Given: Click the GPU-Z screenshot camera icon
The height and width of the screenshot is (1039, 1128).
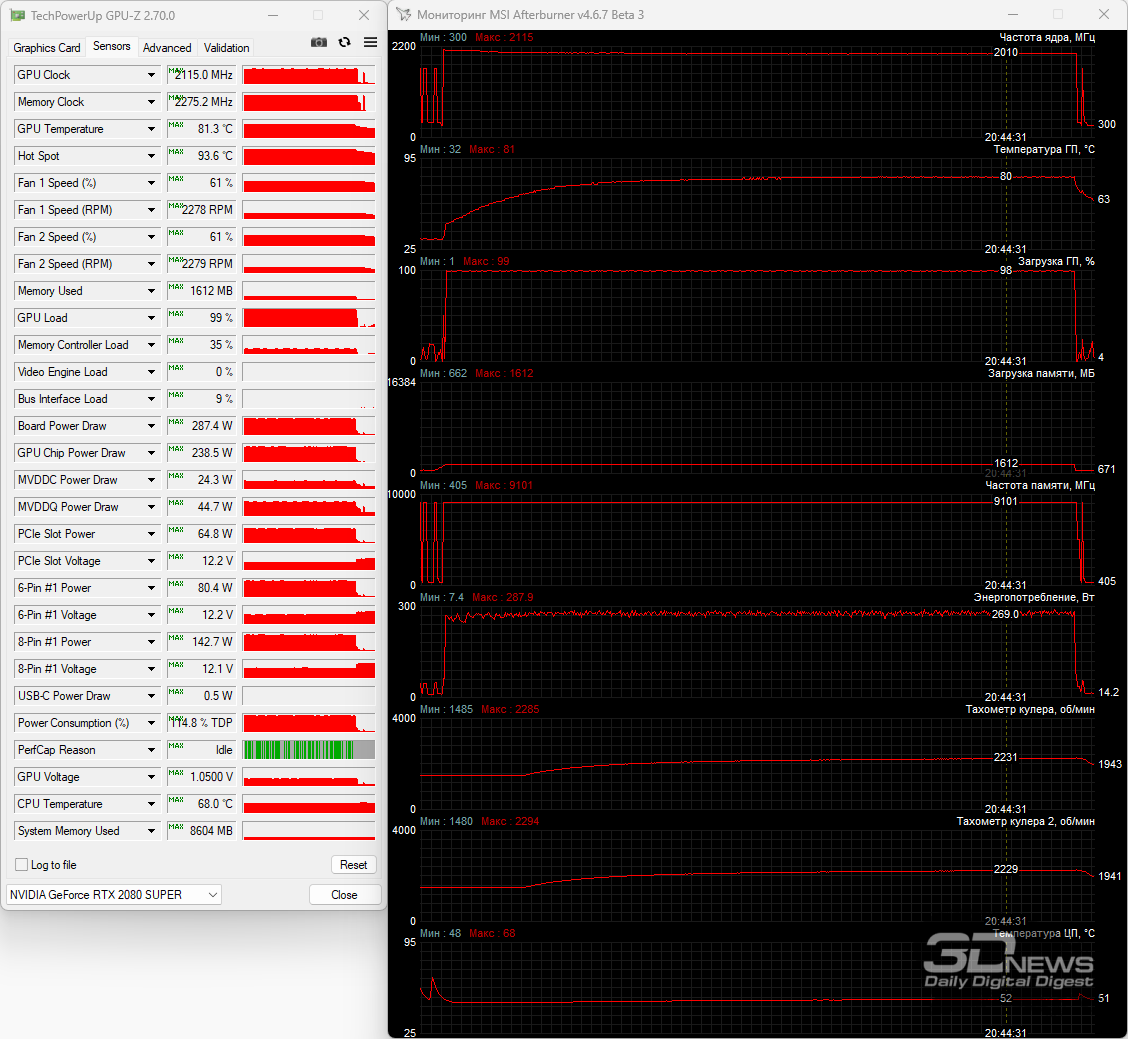Looking at the screenshot, I should pos(319,42).
